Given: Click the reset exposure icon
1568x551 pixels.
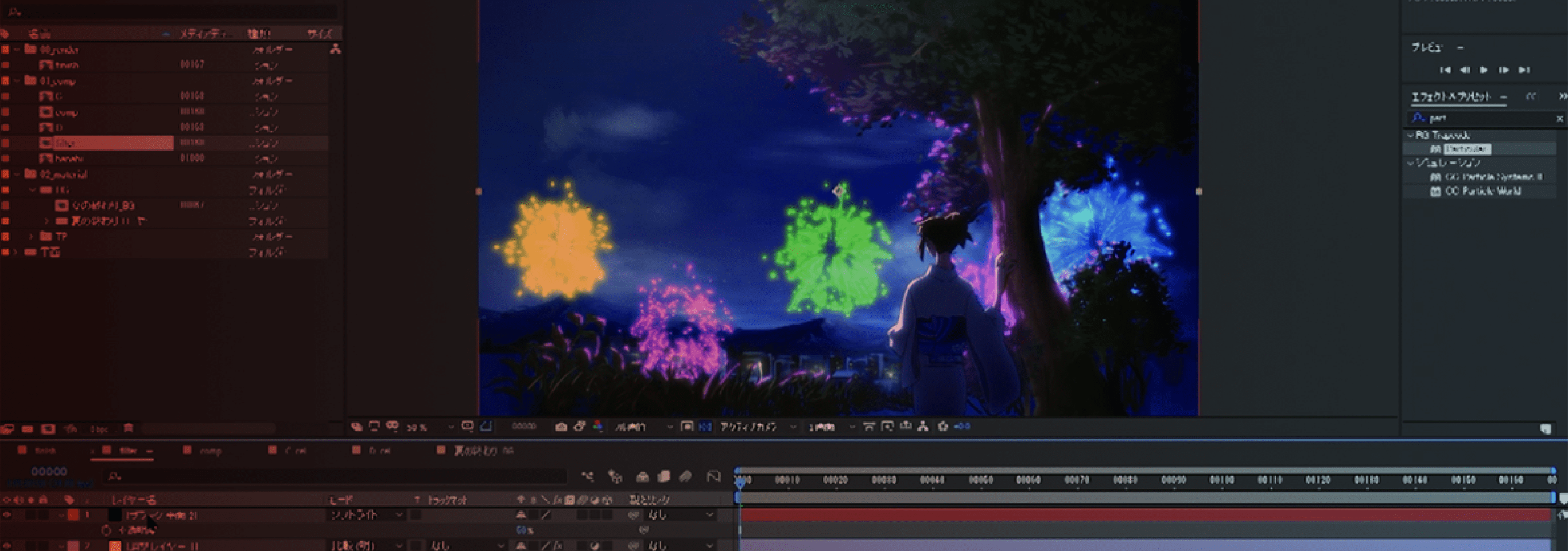Looking at the screenshot, I should tap(943, 427).
